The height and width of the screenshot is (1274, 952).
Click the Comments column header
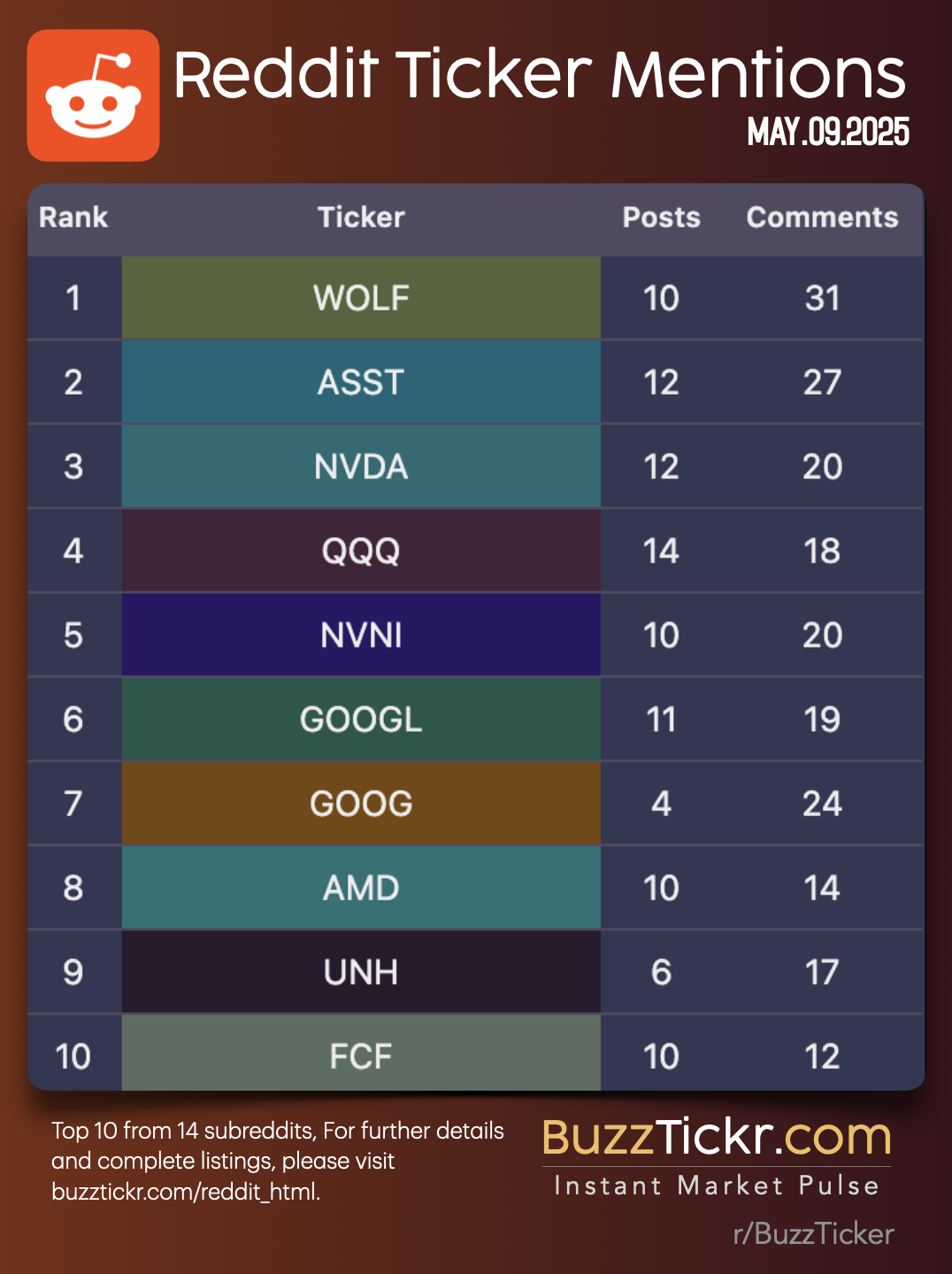(822, 218)
